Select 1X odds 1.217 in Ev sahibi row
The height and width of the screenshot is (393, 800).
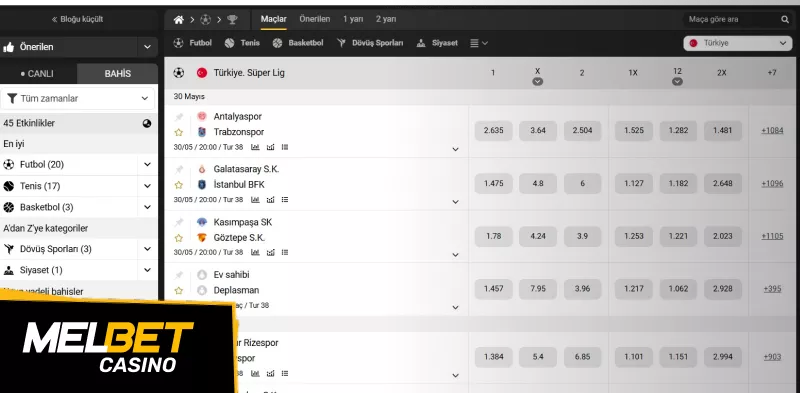point(634,289)
